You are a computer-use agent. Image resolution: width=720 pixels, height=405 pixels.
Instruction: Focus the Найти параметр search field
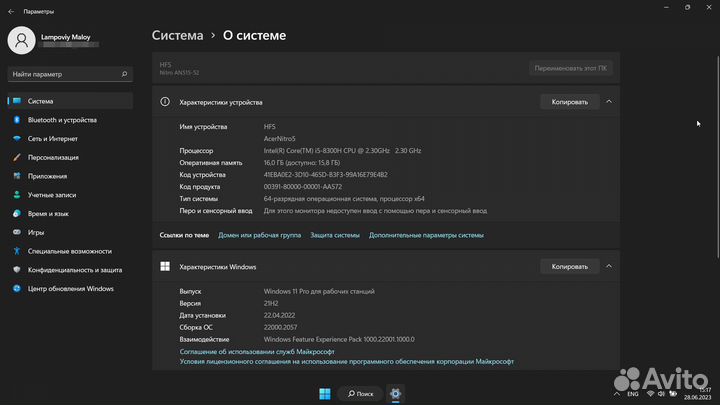click(x=70, y=74)
